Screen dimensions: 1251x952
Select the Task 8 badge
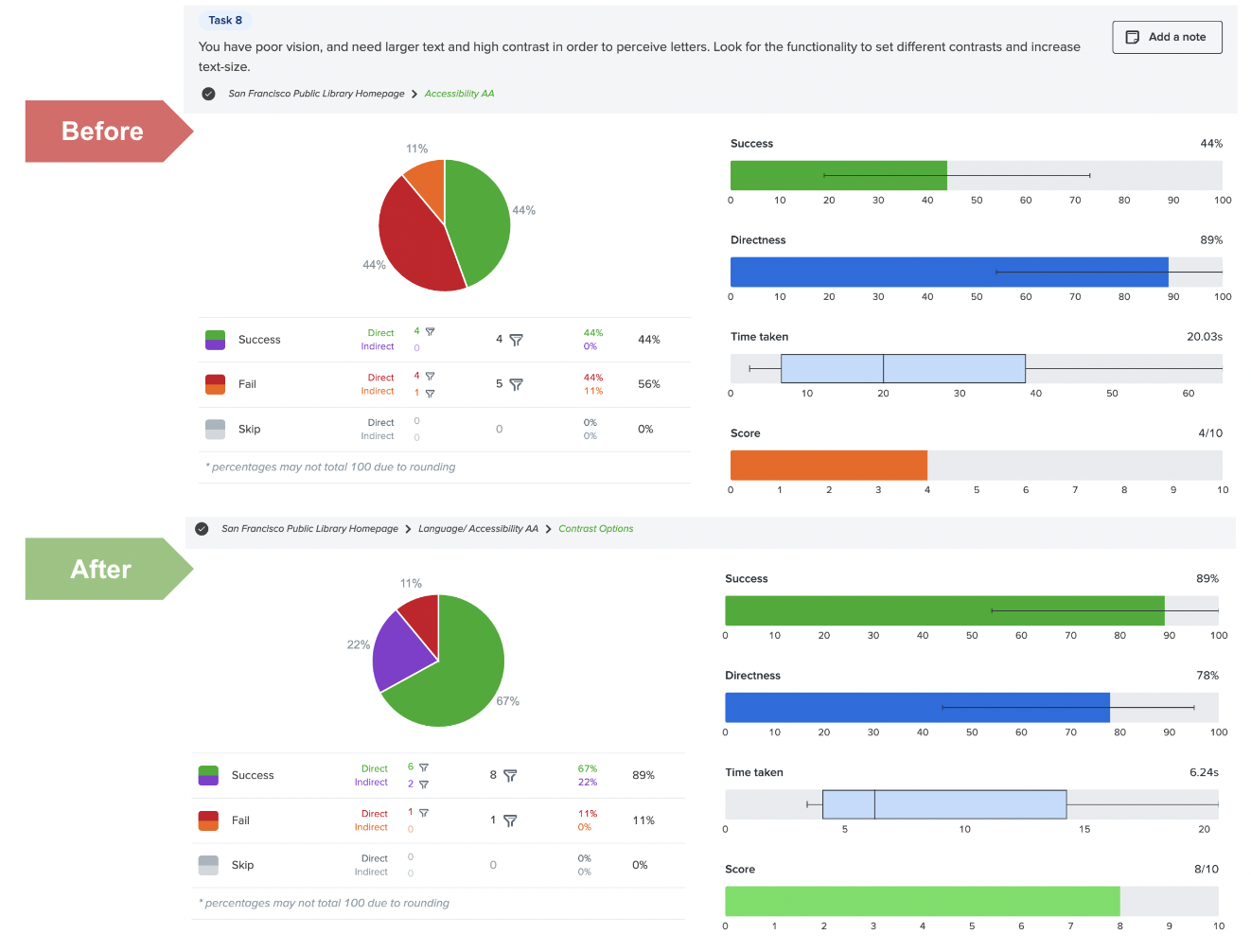point(225,20)
